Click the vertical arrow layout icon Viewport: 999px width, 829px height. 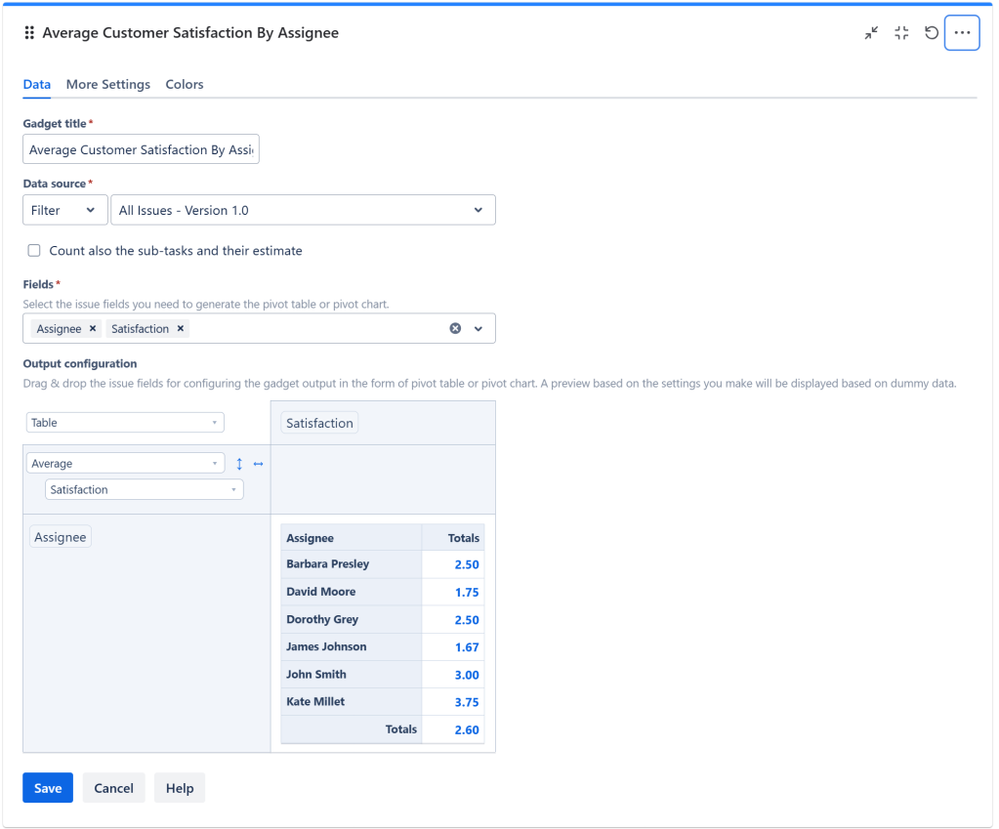[239, 464]
